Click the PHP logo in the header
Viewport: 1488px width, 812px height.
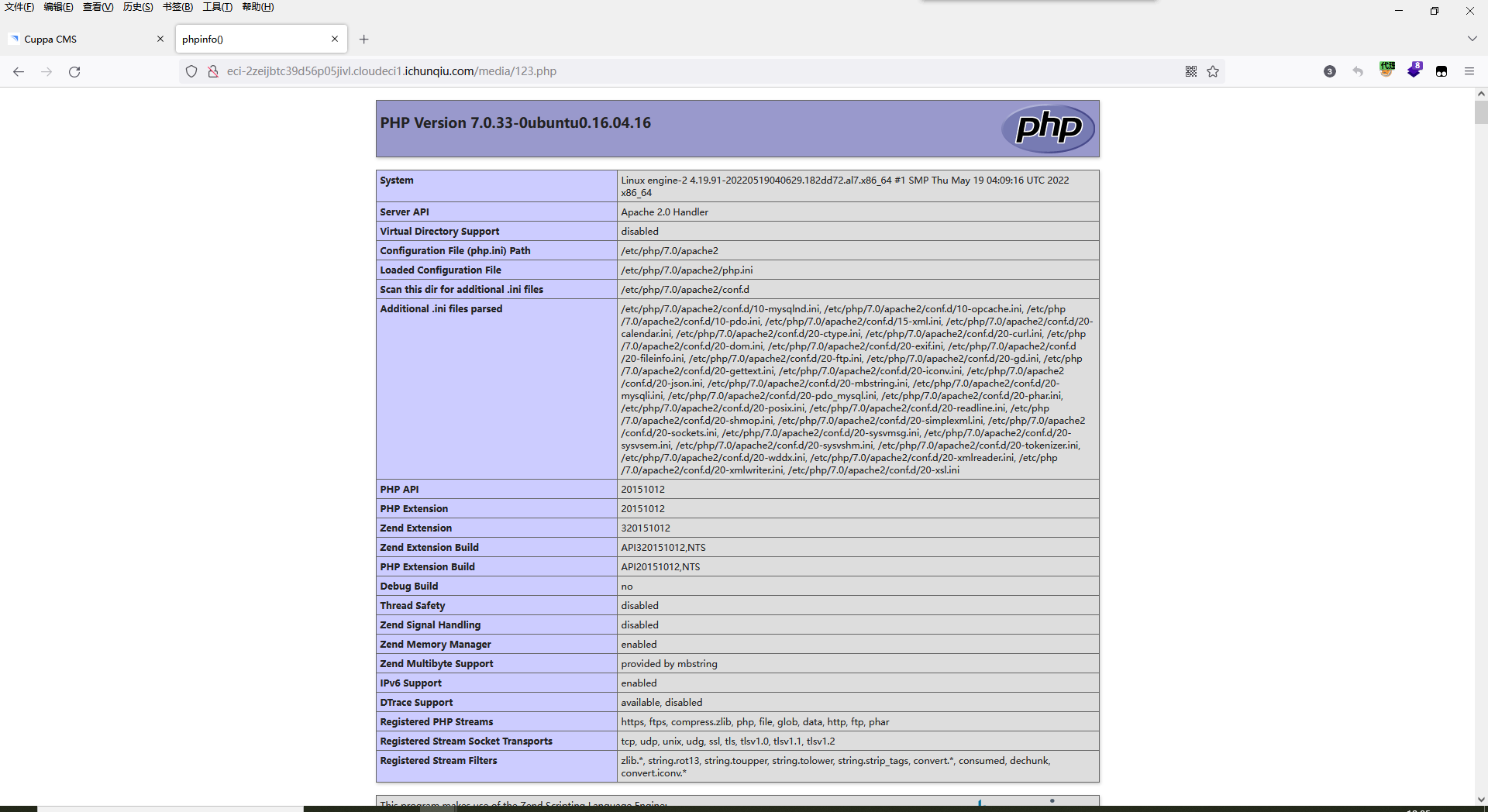[1048, 128]
